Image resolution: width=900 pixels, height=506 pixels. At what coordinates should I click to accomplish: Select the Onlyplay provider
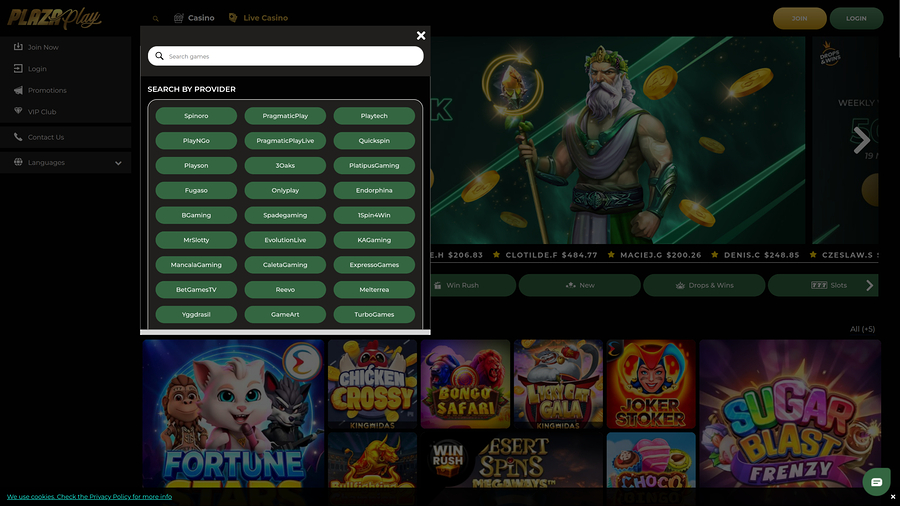[285, 190]
